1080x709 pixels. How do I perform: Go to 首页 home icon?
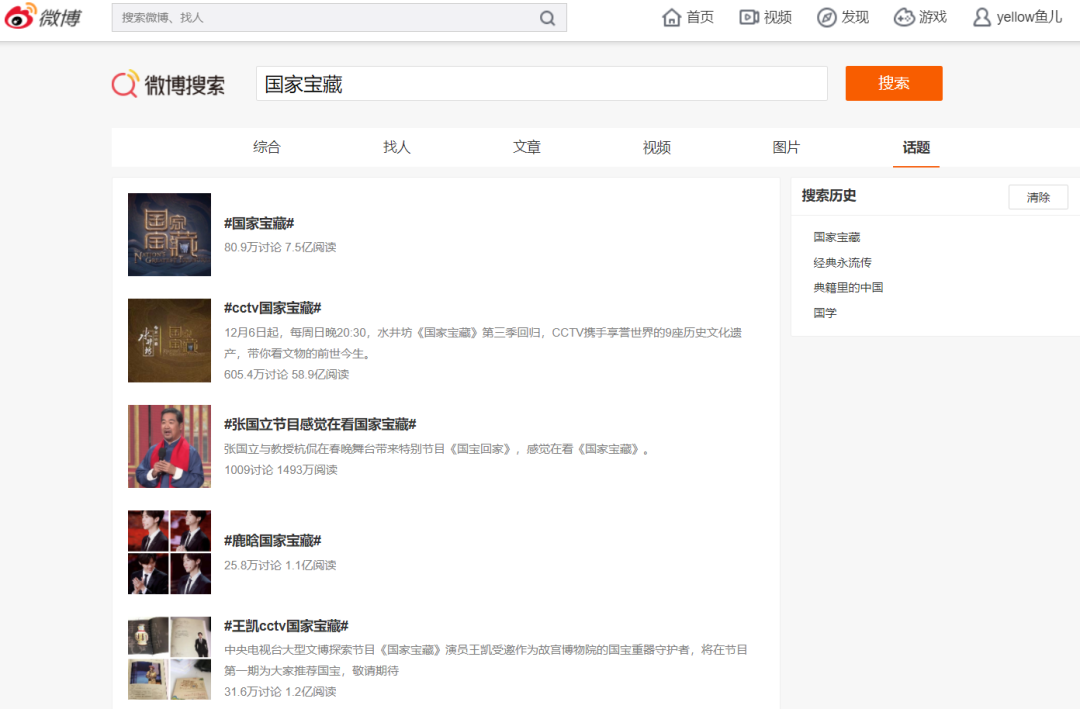point(672,17)
